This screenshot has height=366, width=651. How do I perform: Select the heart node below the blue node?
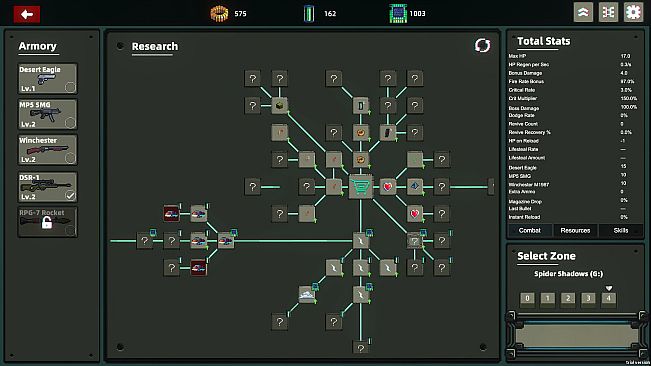pyautogui.click(x=415, y=214)
